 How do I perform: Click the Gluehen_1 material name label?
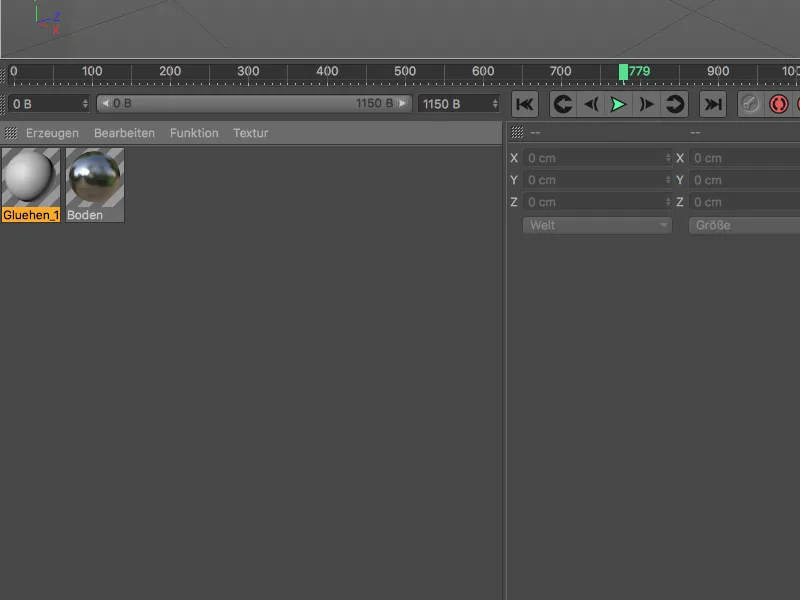pos(31,215)
